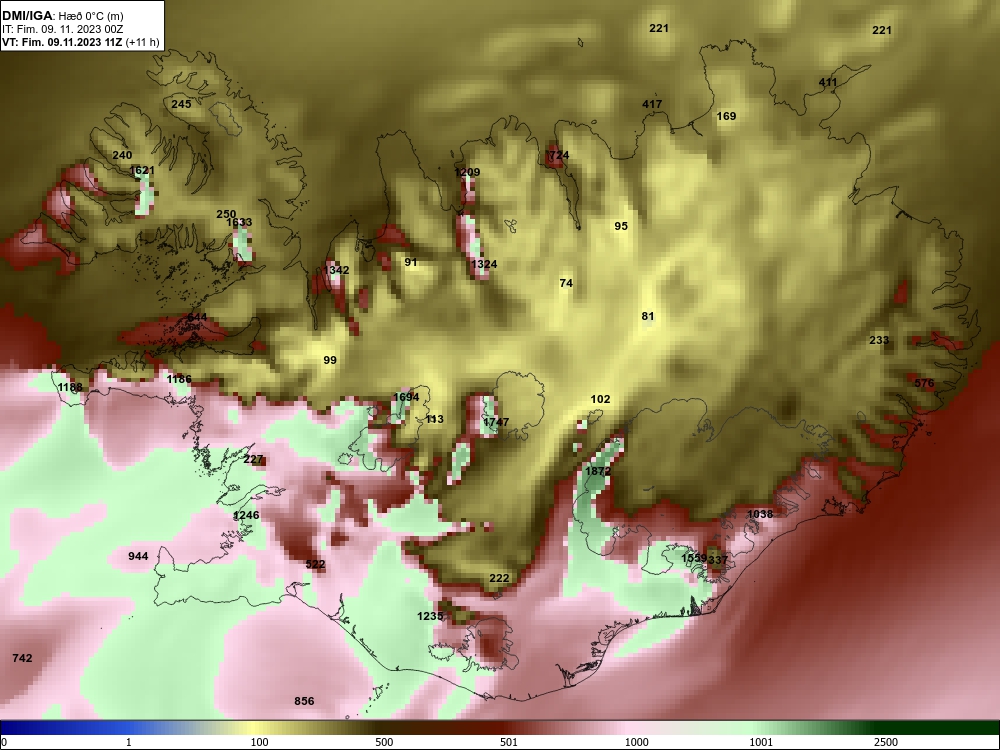1000x750 pixels.
Task: Click the 411 value on the map
Action: [x=828, y=82]
